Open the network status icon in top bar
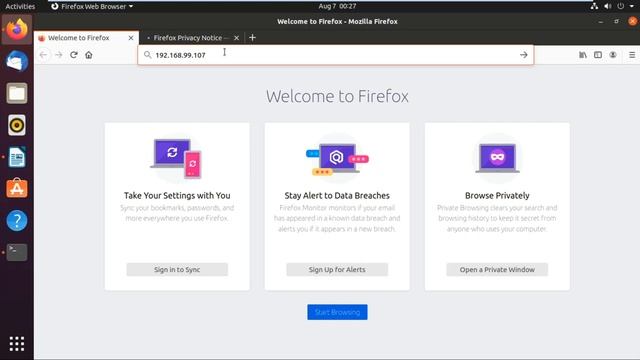The width and height of the screenshot is (640, 360). [x=594, y=6]
